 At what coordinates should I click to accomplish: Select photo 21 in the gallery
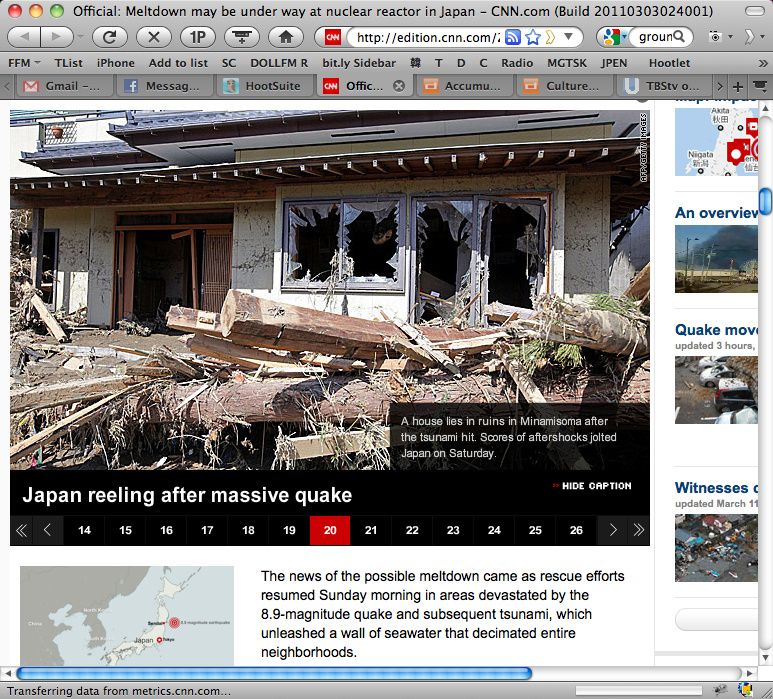click(371, 530)
